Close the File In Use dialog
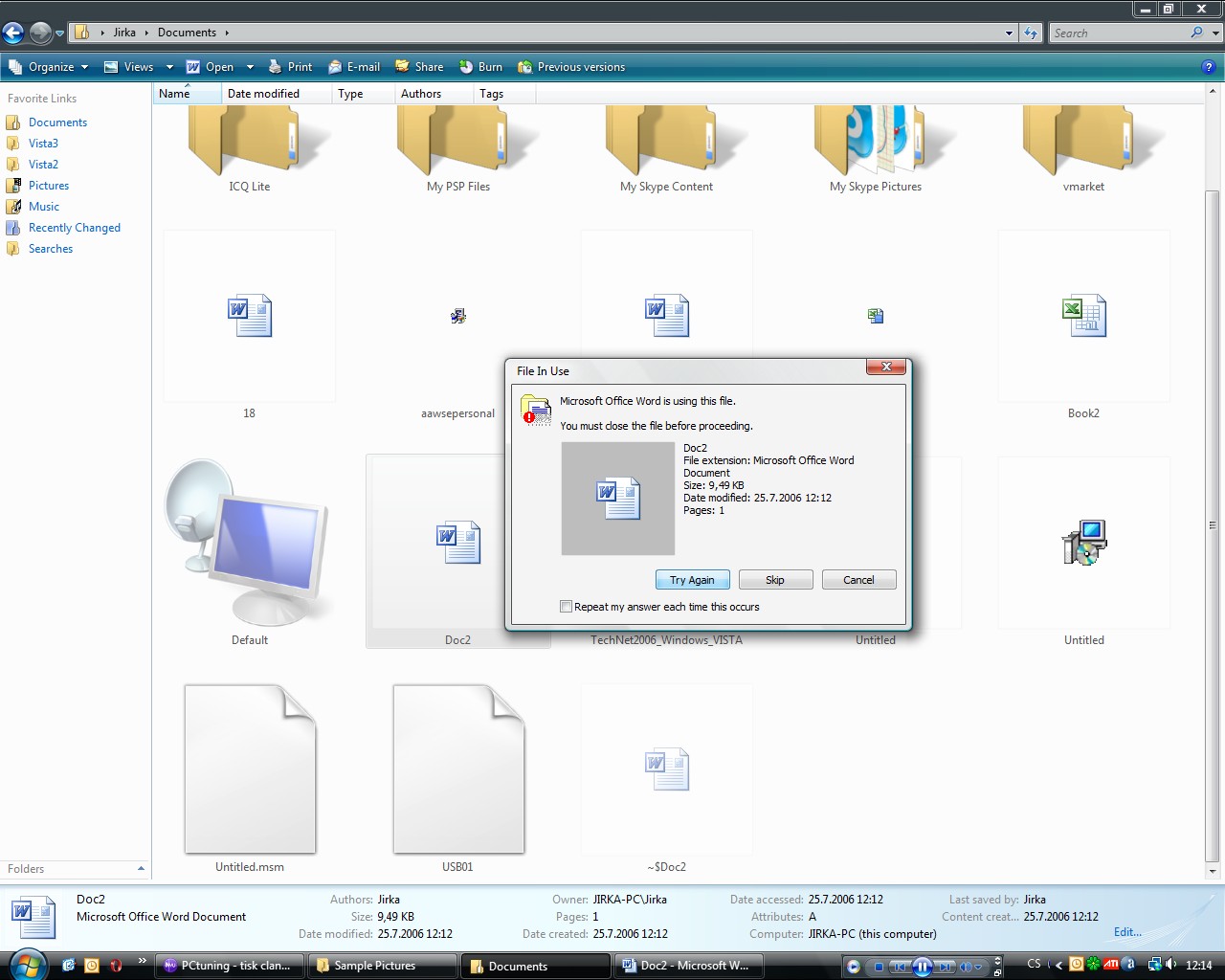The width and height of the screenshot is (1225, 980). (886, 367)
